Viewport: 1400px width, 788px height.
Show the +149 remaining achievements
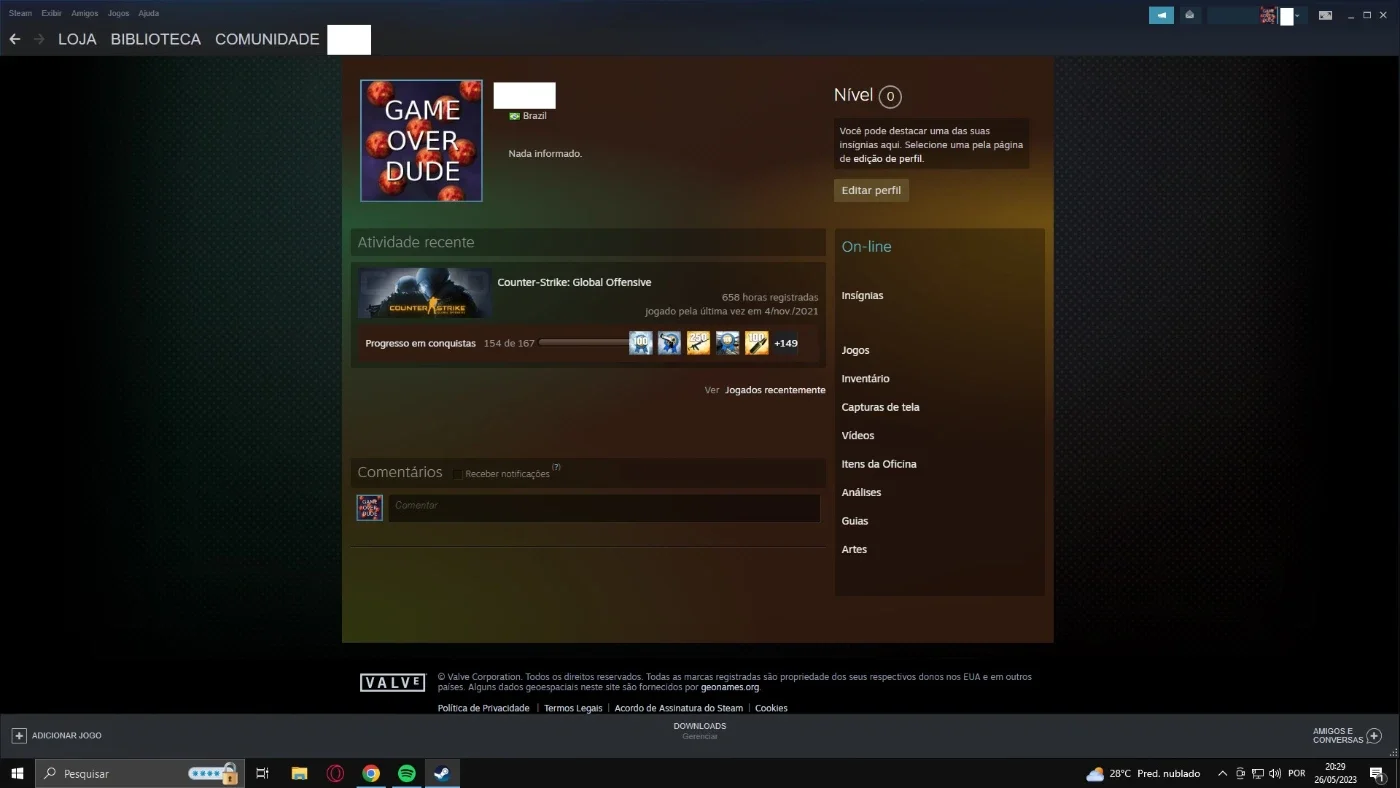click(x=786, y=343)
